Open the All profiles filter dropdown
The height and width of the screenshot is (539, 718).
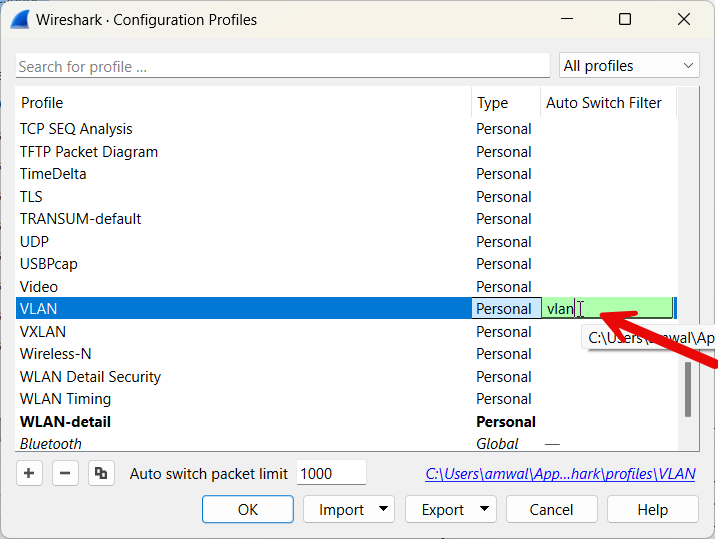[x=628, y=66]
